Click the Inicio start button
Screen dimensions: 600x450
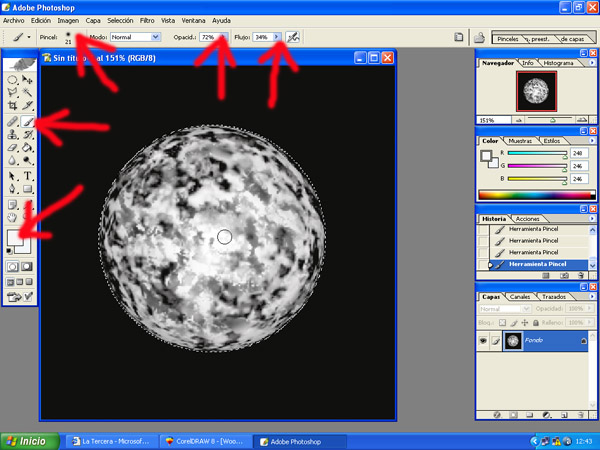pyautogui.click(x=30, y=441)
